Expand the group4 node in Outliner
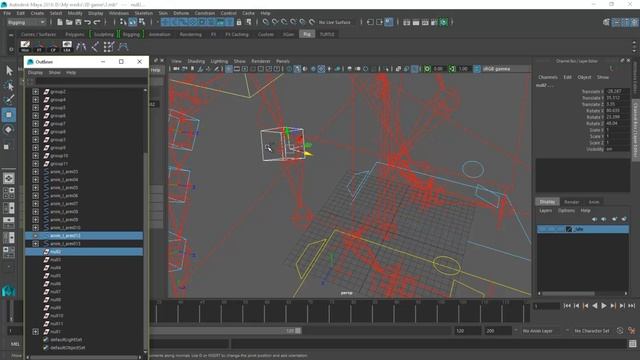The image size is (640, 360). coord(36,100)
